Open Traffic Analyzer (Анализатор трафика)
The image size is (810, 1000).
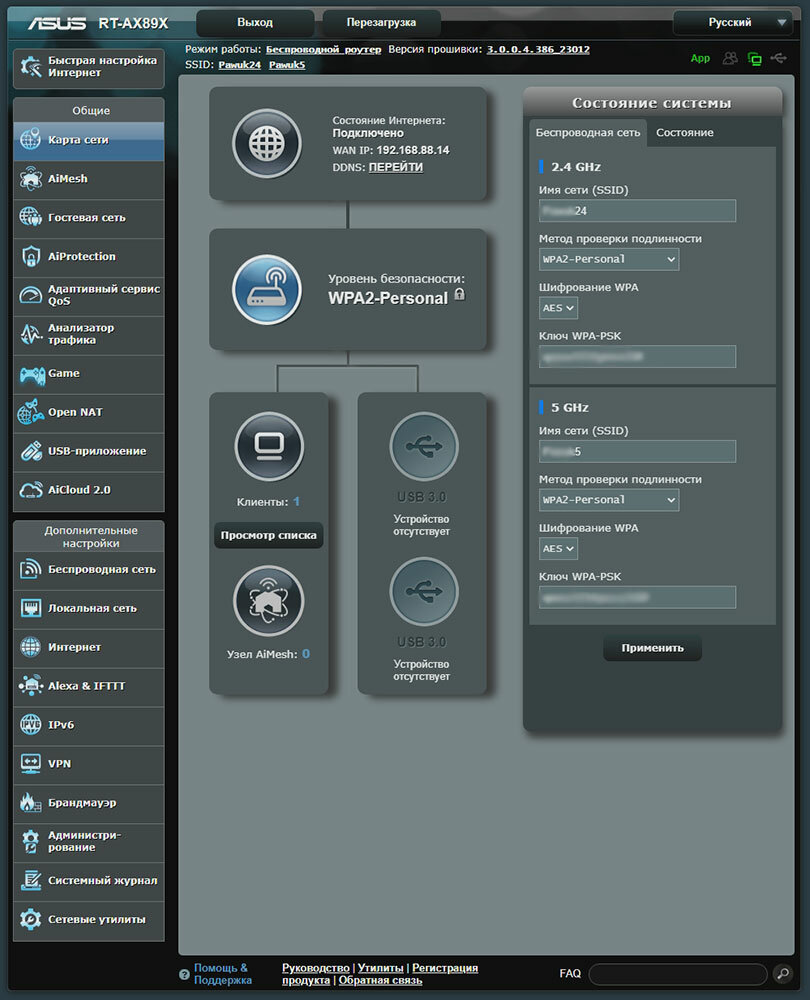click(89, 335)
